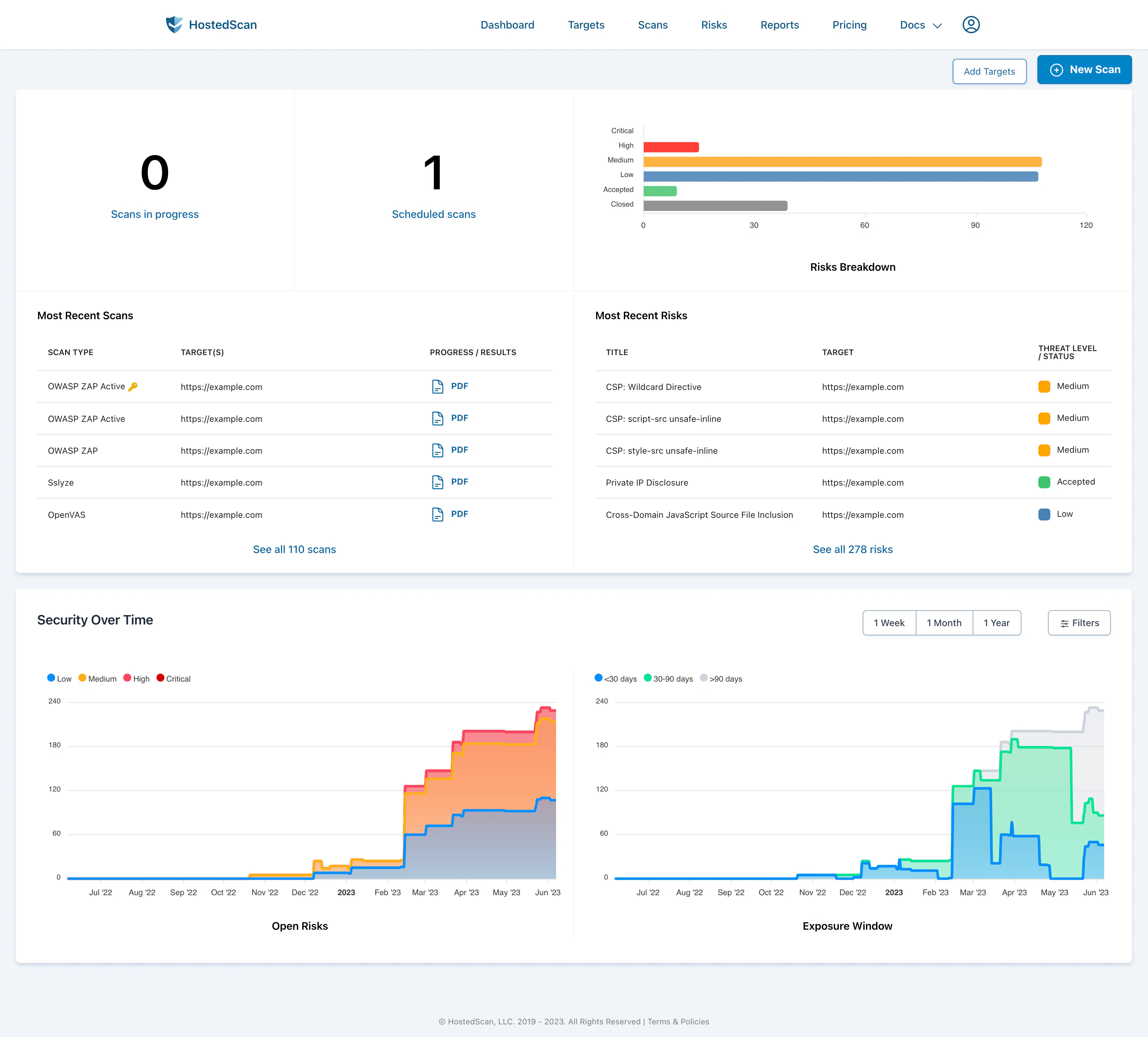This screenshot has height=1037, width=1148.
Task: Open the user account profile icon
Action: coord(971,25)
